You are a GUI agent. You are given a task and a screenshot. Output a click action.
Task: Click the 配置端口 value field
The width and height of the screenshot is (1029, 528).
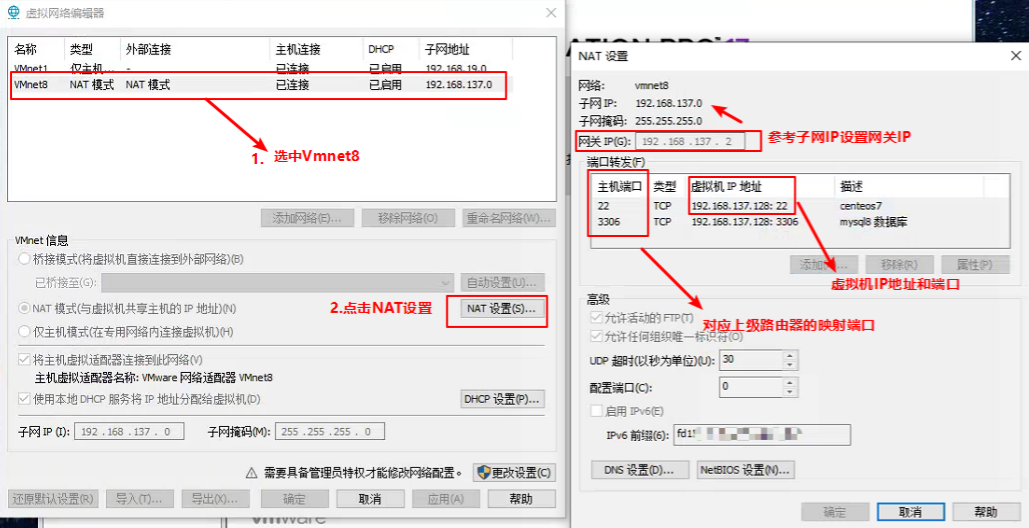pos(751,387)
